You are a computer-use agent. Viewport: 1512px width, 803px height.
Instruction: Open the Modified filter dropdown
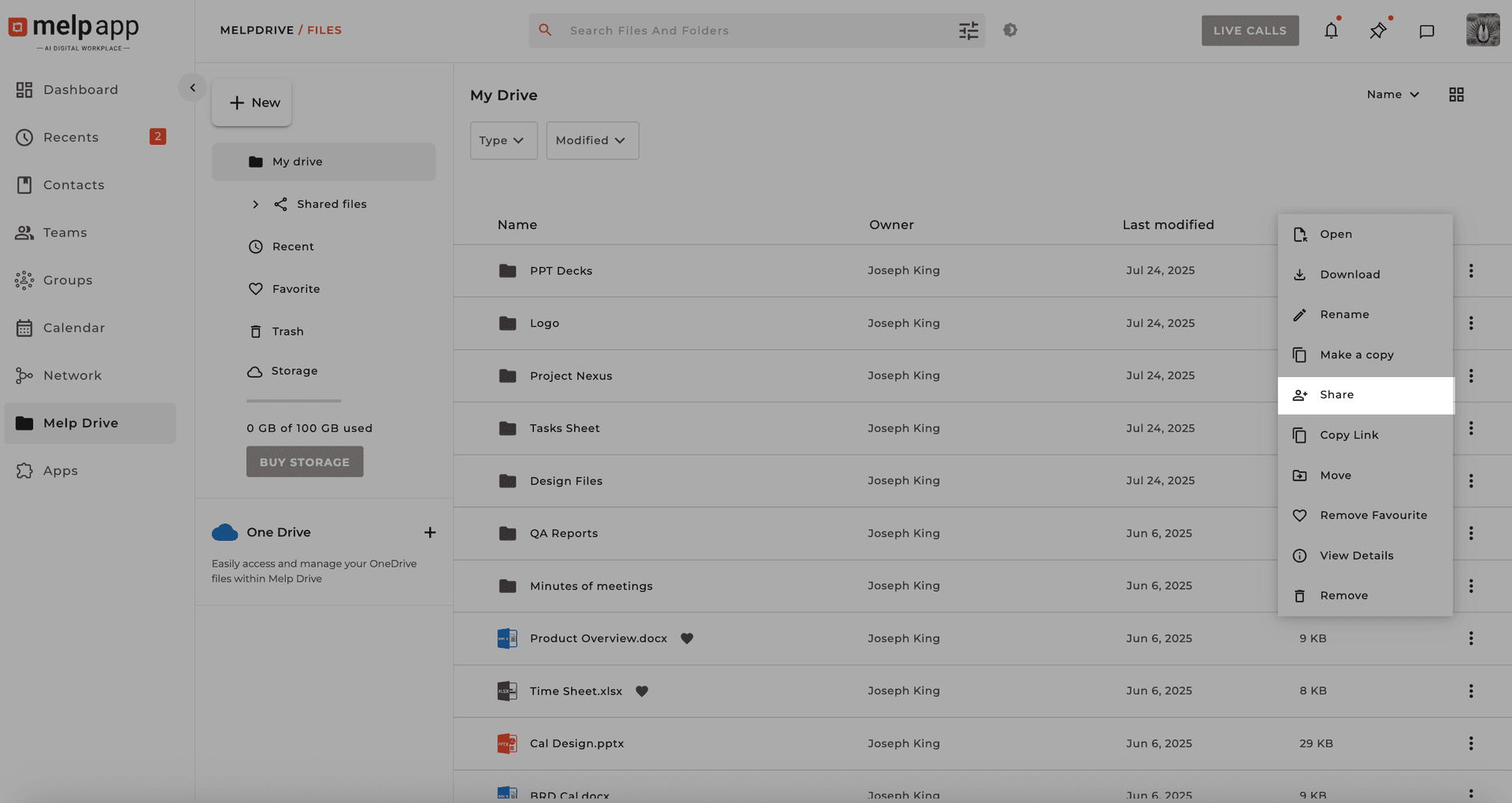[592, 140]
